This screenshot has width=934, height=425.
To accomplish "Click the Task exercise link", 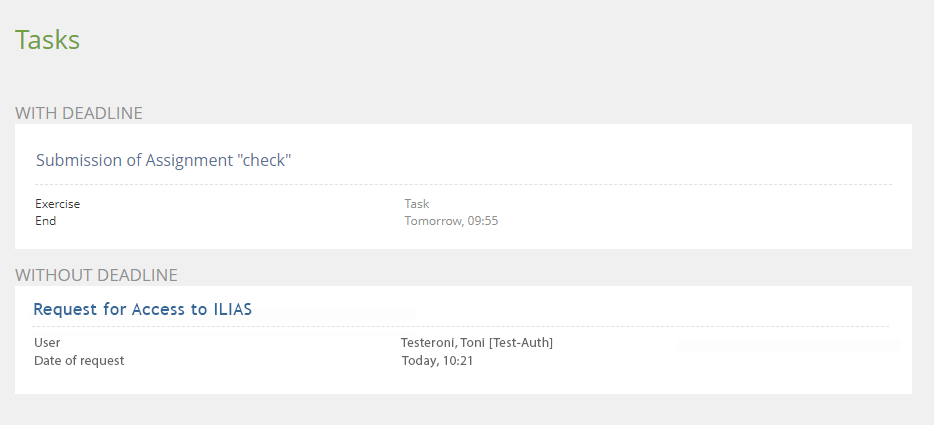I will [416, 204].
